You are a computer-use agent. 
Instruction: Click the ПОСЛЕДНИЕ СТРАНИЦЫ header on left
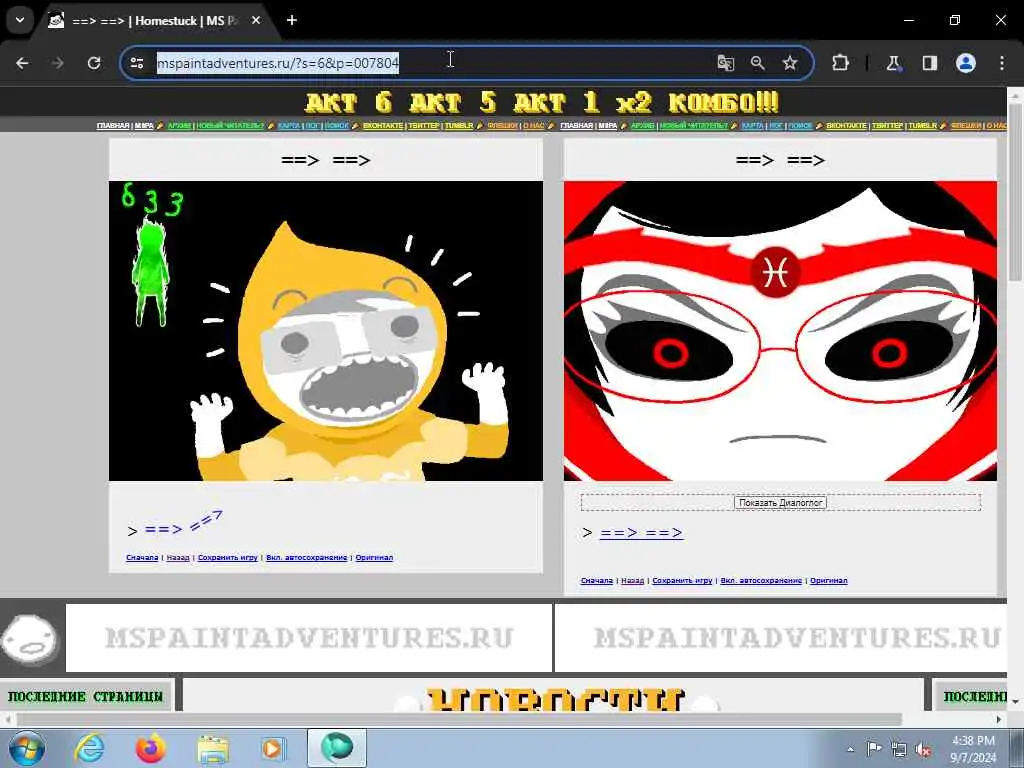(x=86, y=697)
